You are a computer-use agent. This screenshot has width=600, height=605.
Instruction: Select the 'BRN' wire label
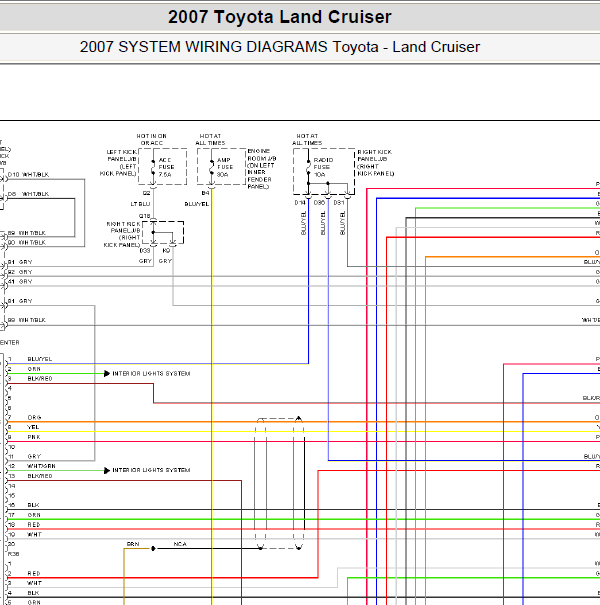coord(133,544)
